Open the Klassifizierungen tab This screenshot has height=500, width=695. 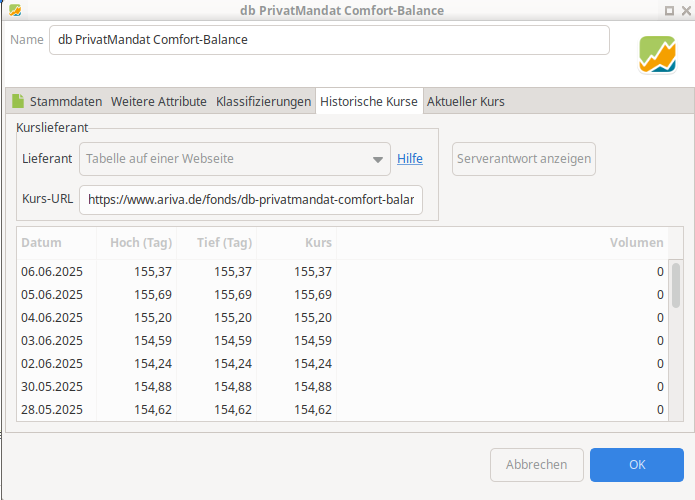[x=263, y=102]
